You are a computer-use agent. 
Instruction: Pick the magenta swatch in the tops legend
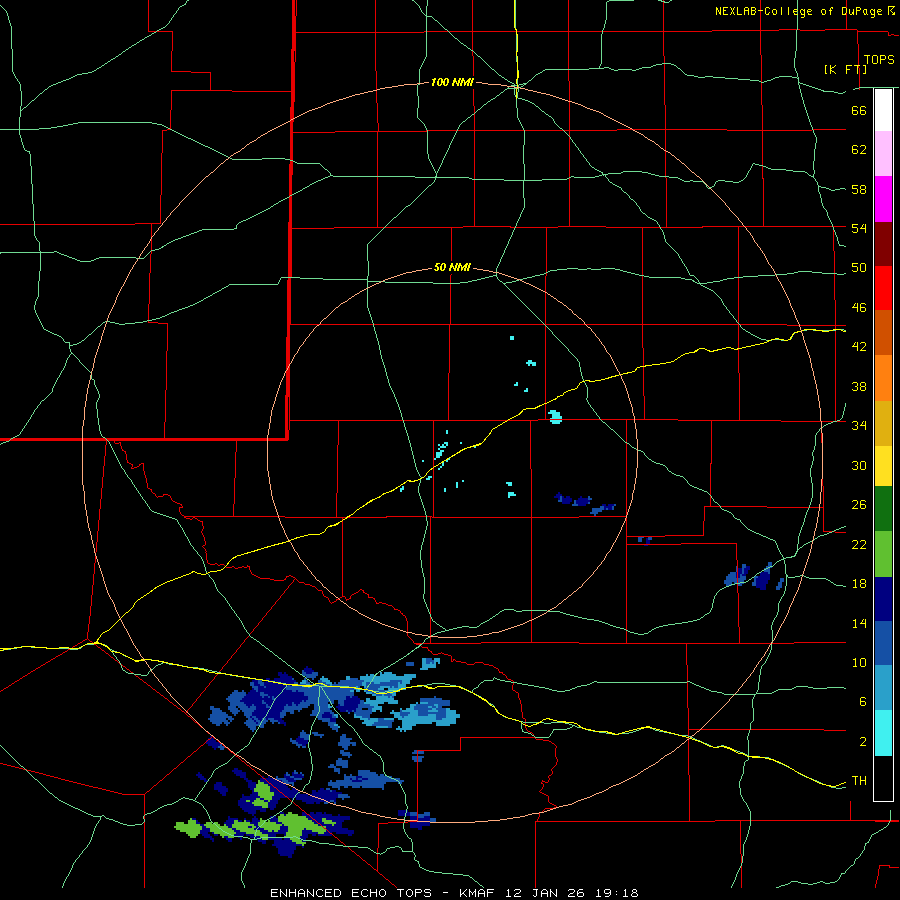[x=883, y=199]
